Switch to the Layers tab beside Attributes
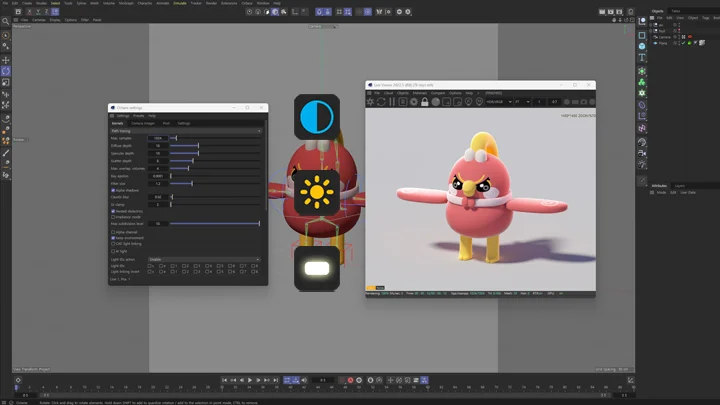The width and height of the screenshot is (720, 405). pos(680,186)
